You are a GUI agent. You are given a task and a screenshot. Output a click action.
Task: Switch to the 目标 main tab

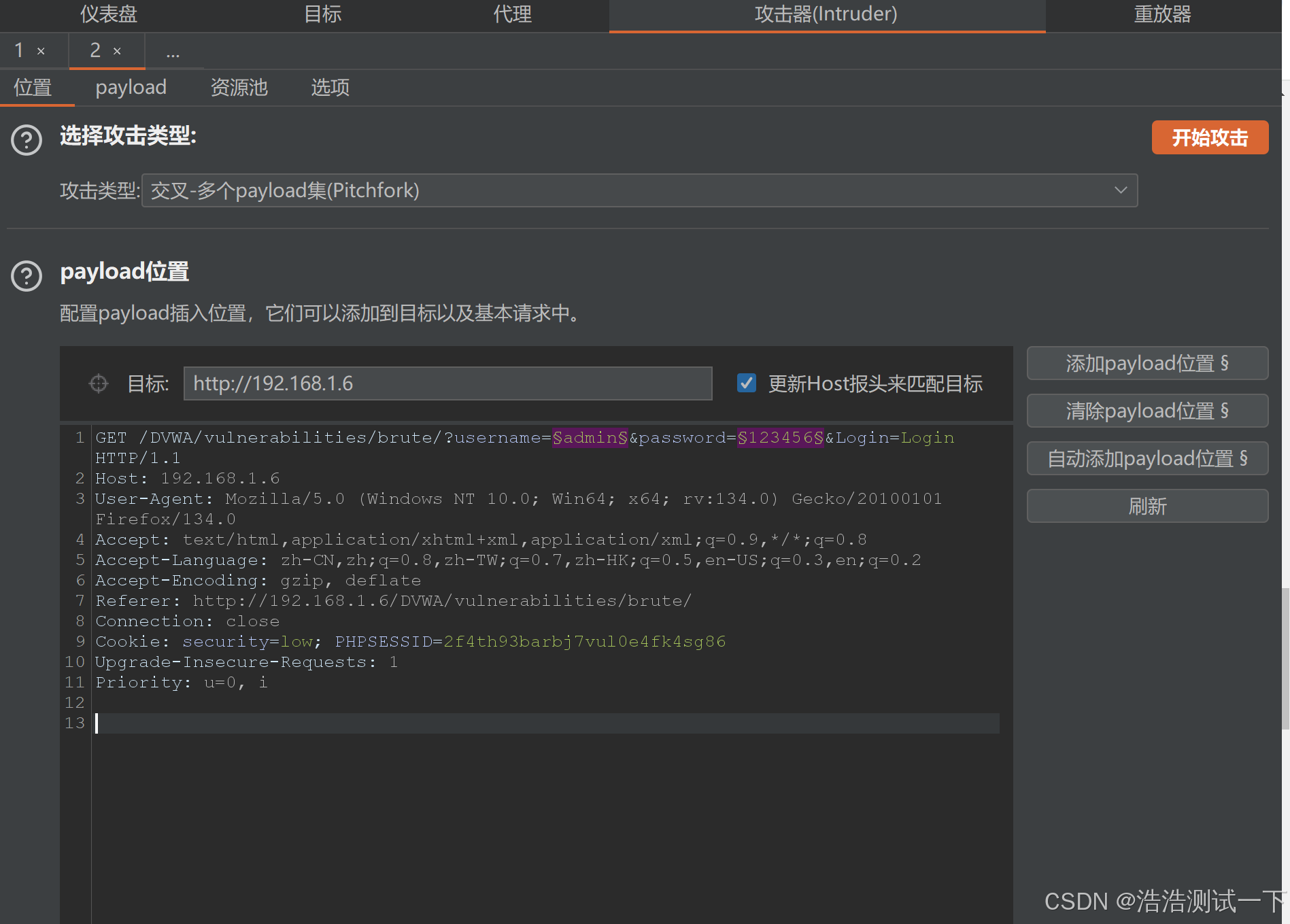pyautogui.click(x=322, y=14)
